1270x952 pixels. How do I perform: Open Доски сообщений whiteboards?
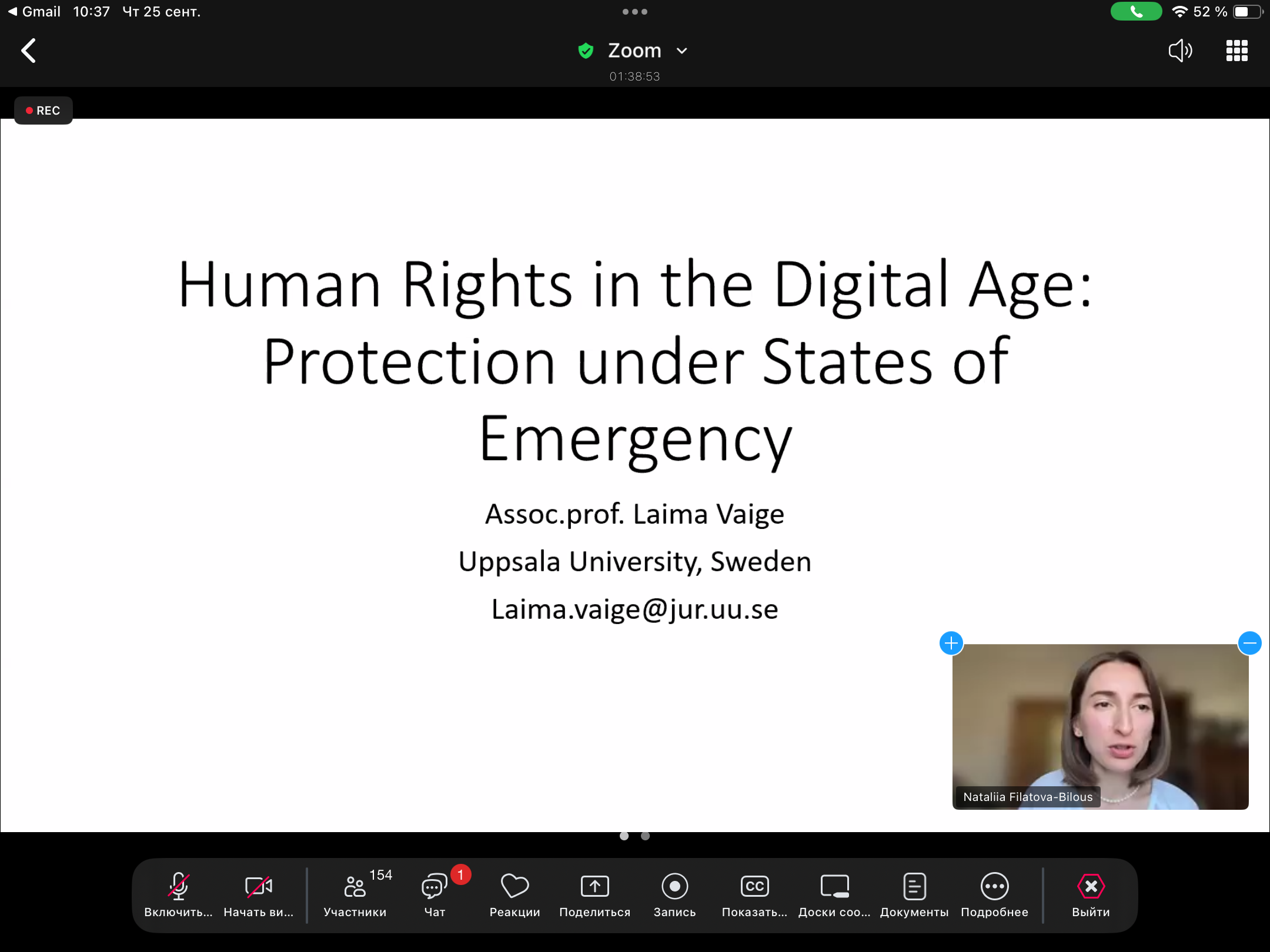834,893
